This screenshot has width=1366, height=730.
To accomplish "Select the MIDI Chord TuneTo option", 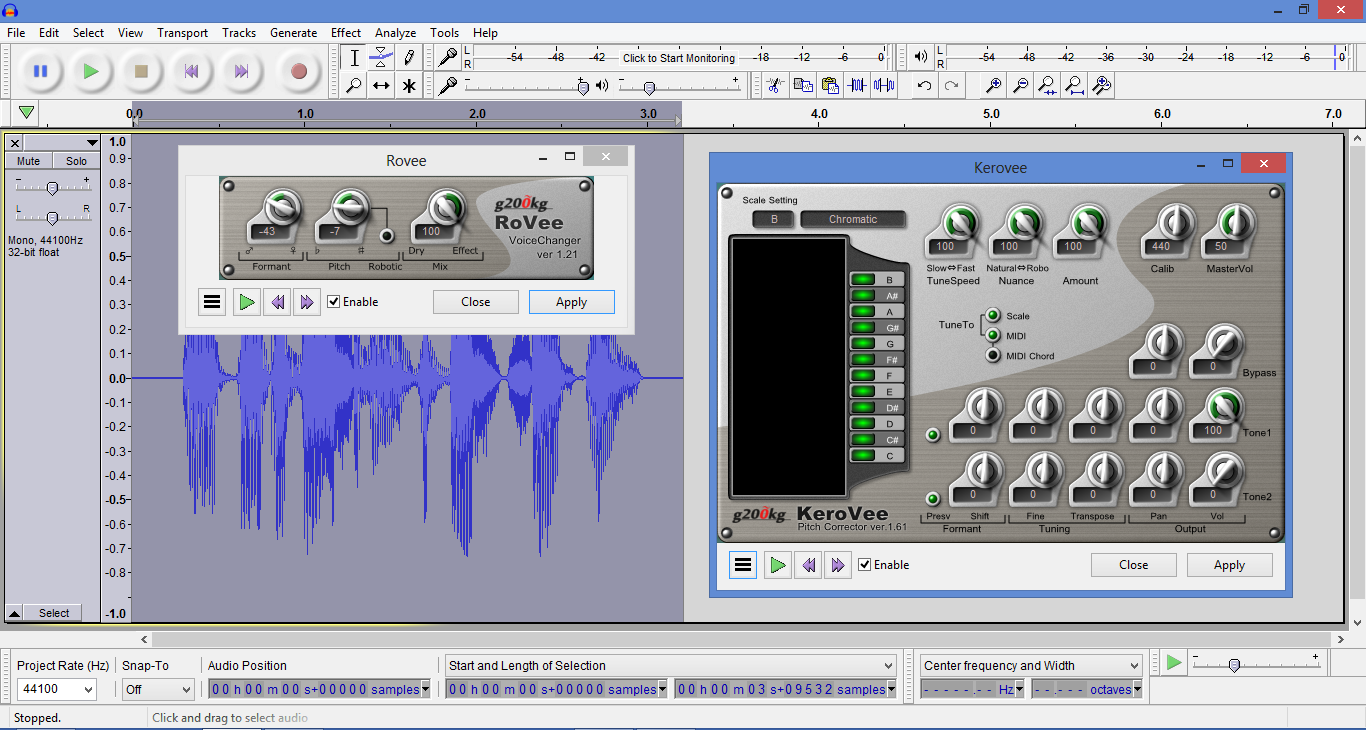I will [993, 355].
